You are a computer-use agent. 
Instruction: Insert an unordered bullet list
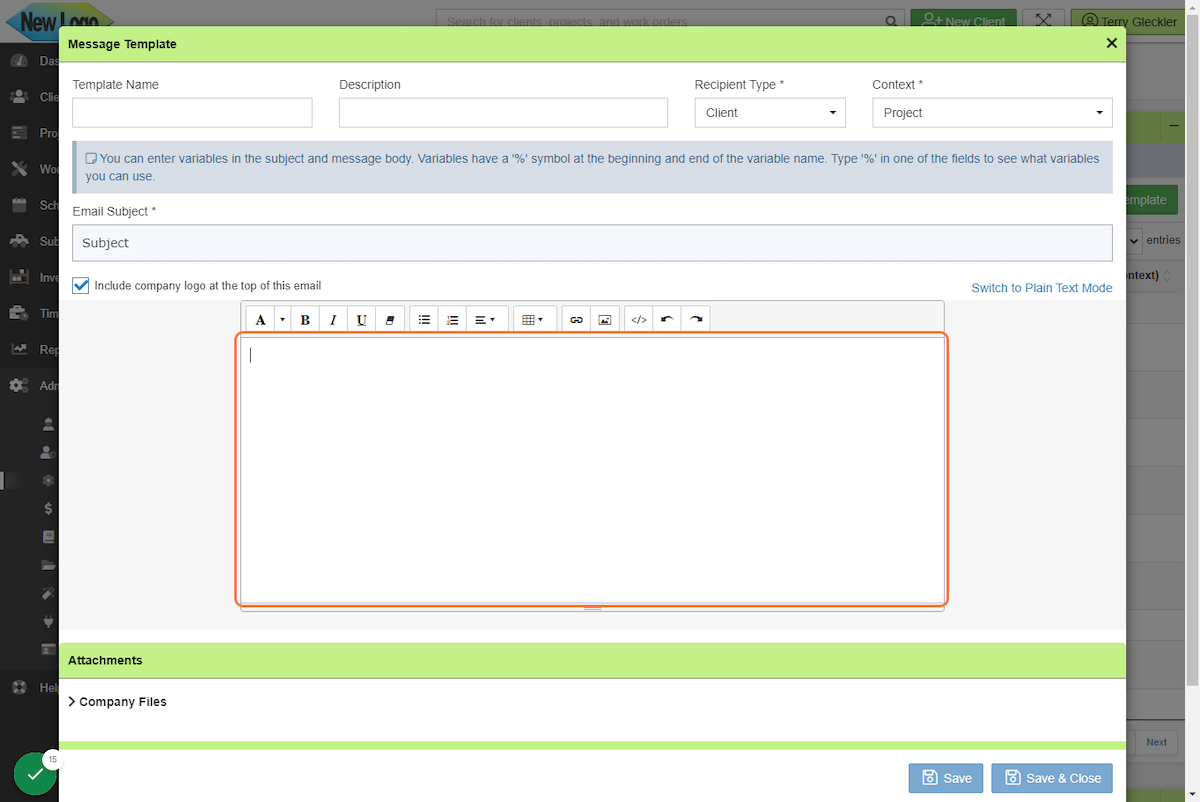(x=424, y=319)
